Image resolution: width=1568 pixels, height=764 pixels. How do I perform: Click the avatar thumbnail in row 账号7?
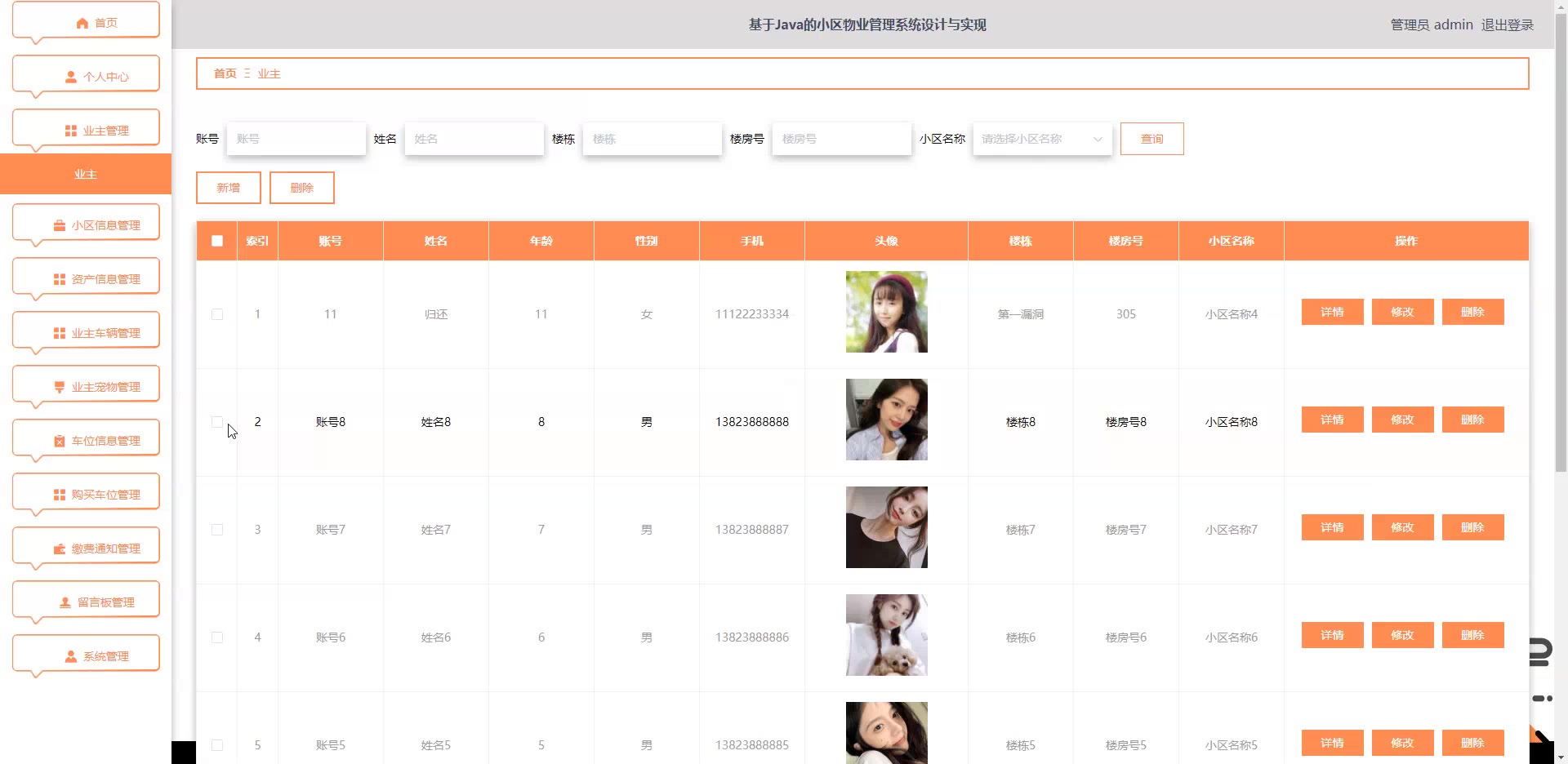887,527
